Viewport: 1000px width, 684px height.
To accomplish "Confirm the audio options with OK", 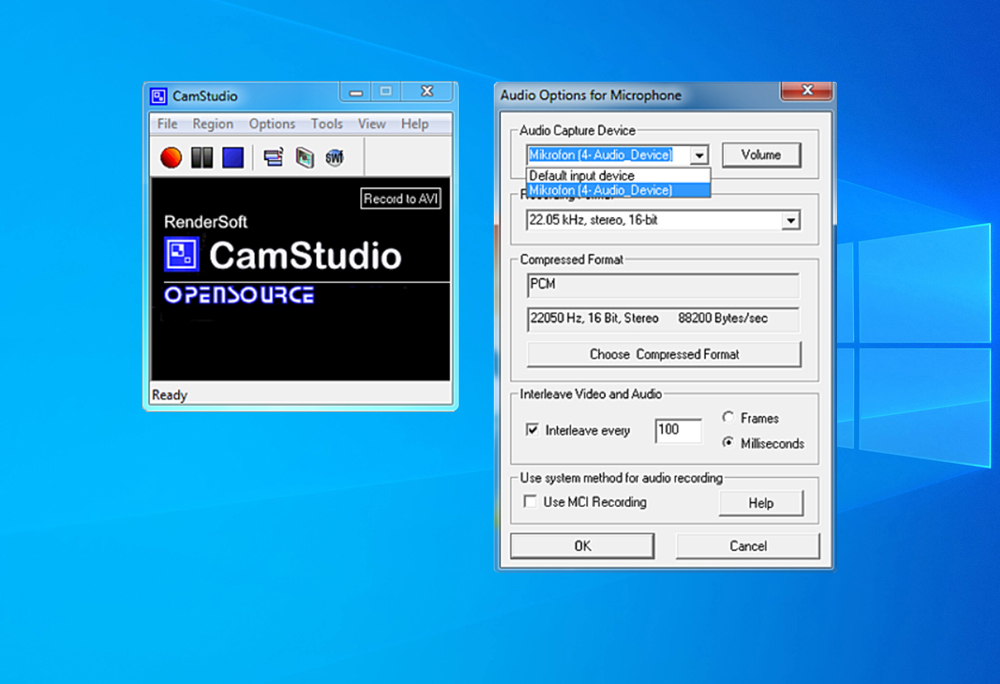I will tap(582, 546).
